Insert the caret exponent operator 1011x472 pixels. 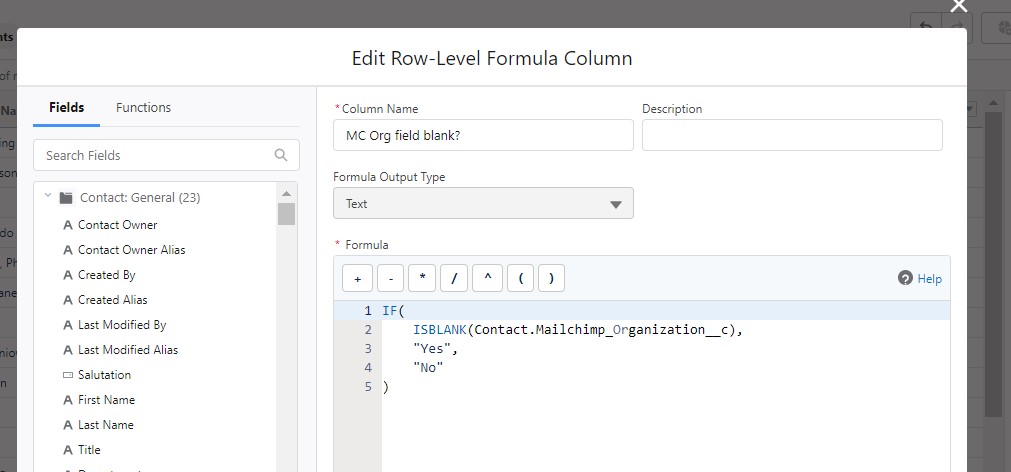(487, 279)
